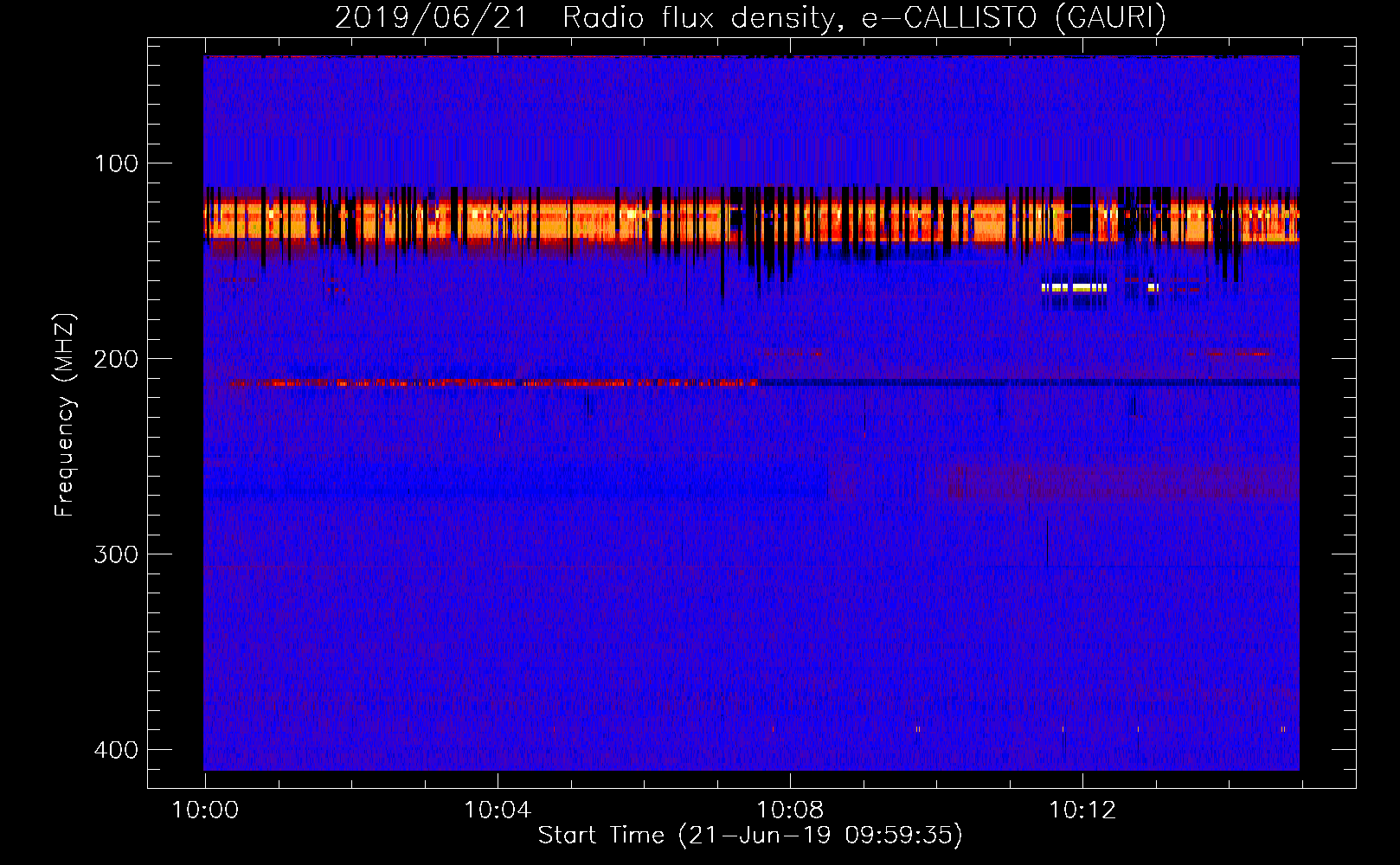Click the '10:04' time tick label
Screen dimensions: 1400x865
[x=498, y=810]
